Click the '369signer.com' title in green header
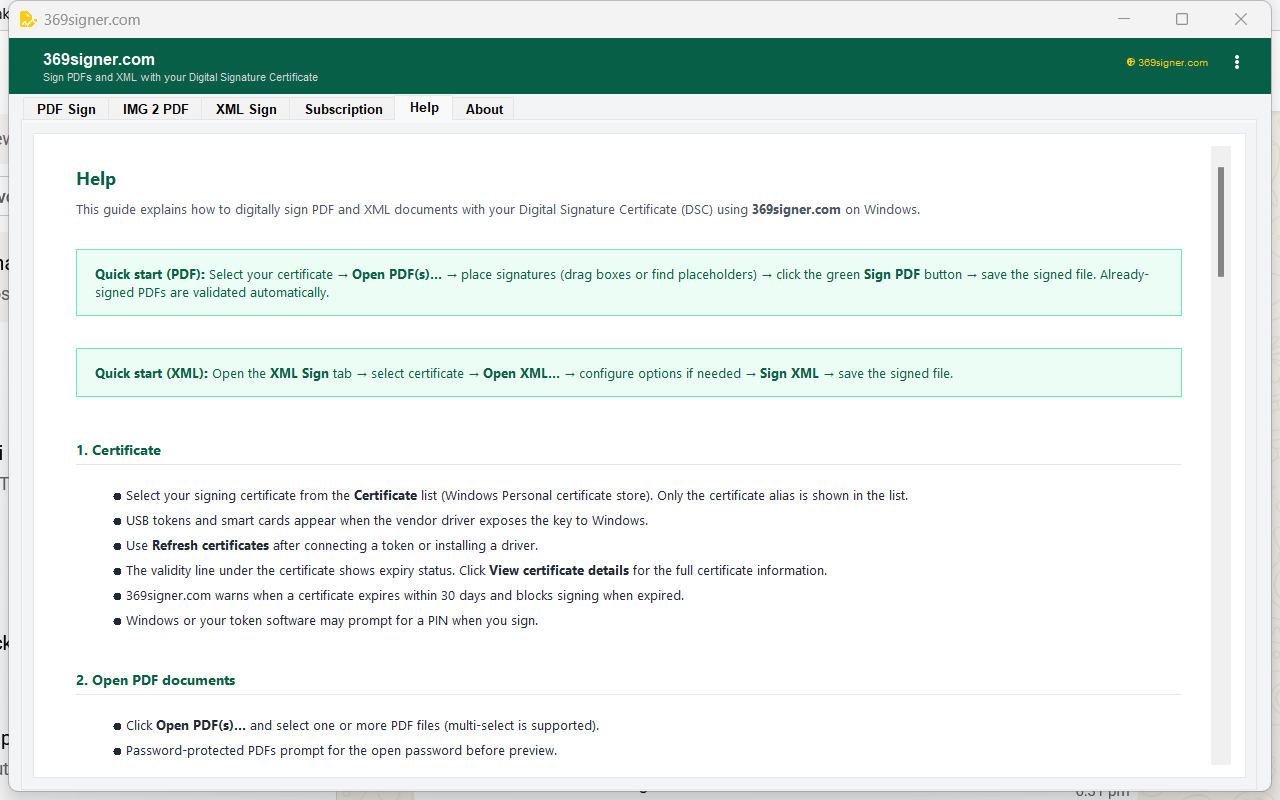 point(99,59)
